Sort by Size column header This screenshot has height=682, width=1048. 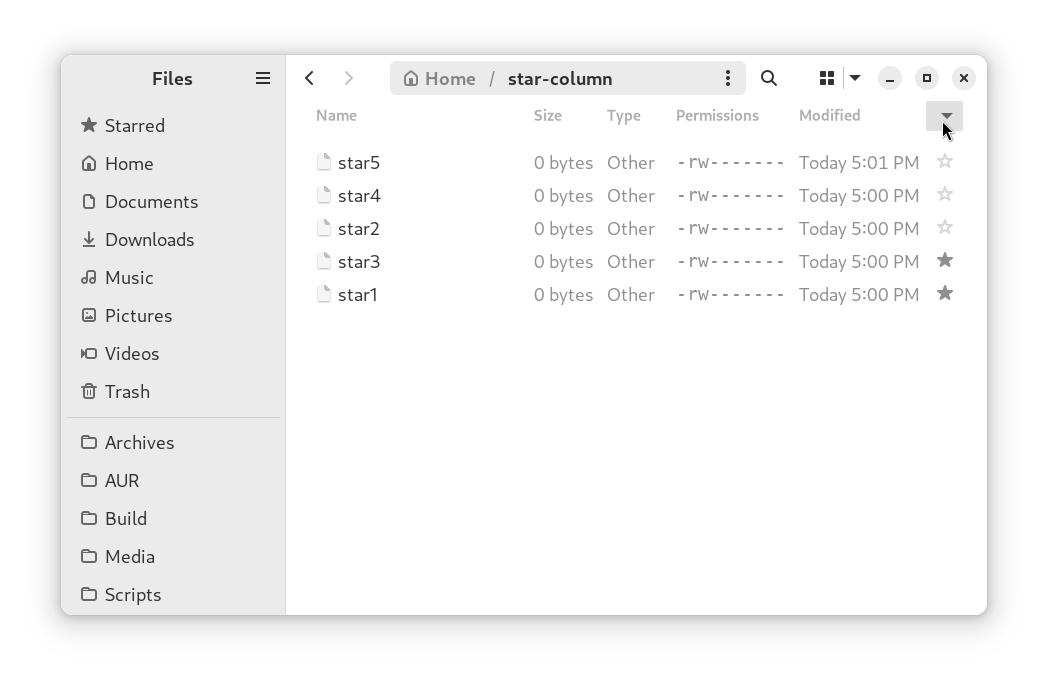pyautogui.click(x=547, y=116)
